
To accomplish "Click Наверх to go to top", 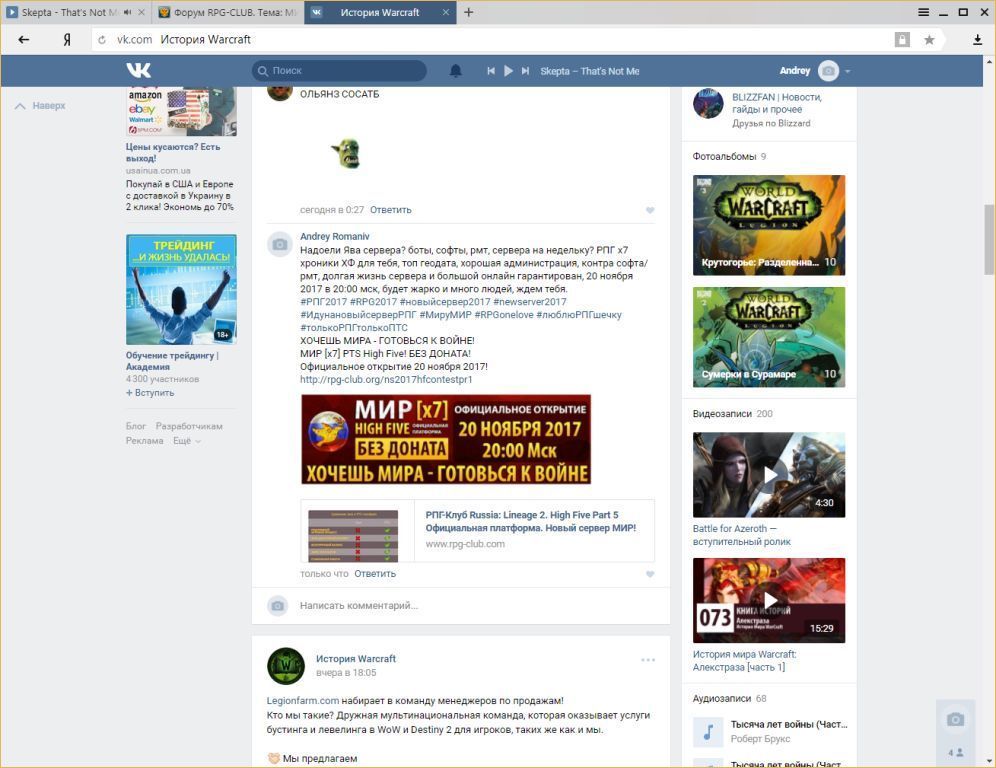I will click(x=41, y=105).
